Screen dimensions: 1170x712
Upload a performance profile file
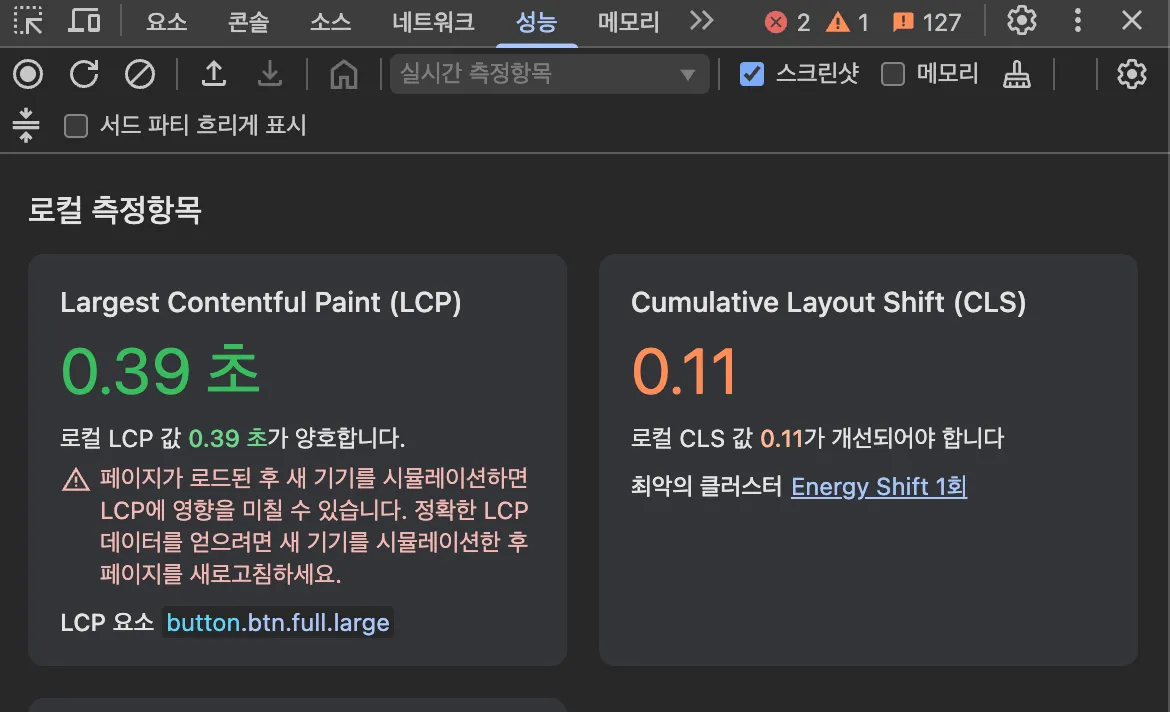click(213, 73)
